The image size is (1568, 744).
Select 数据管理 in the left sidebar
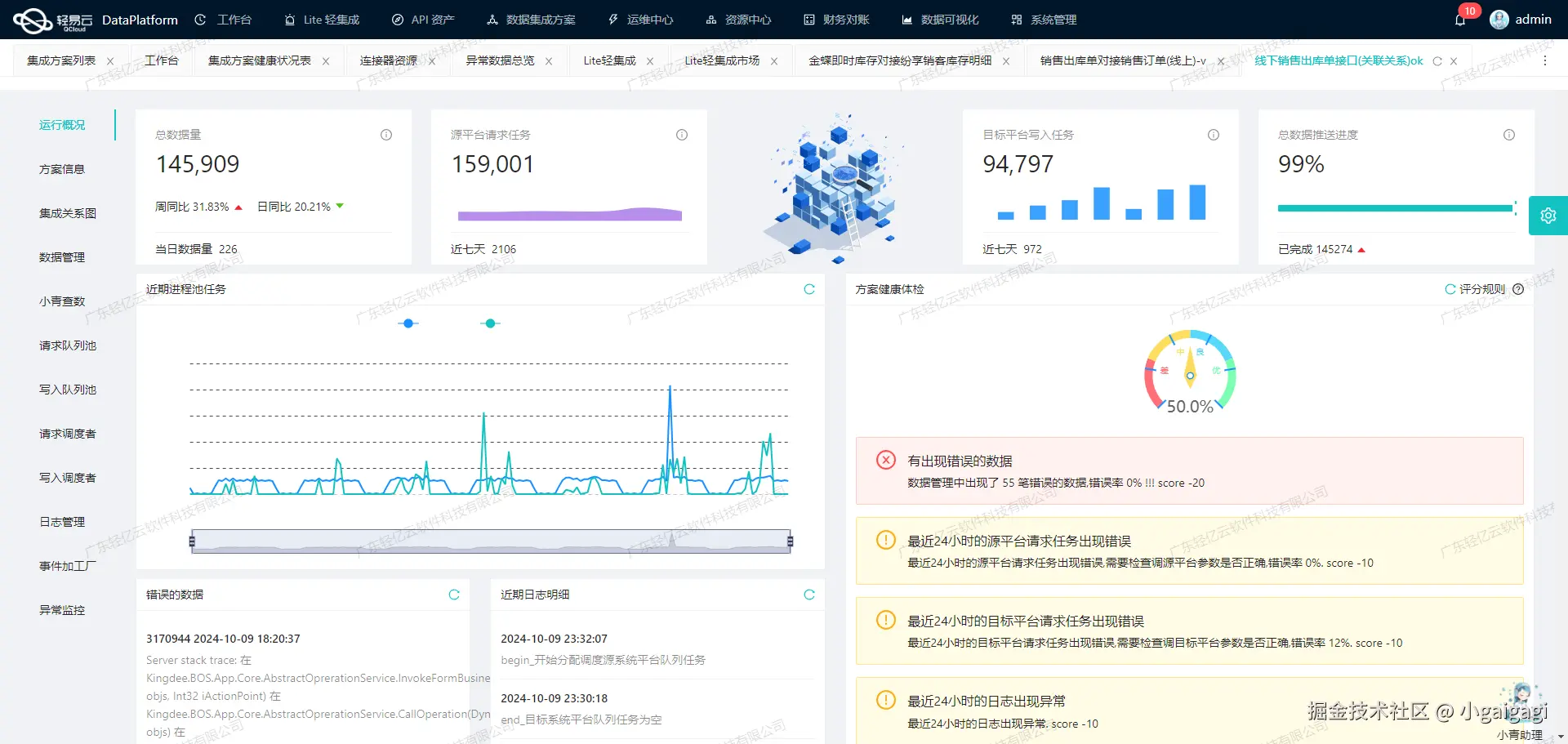(61, 256)
